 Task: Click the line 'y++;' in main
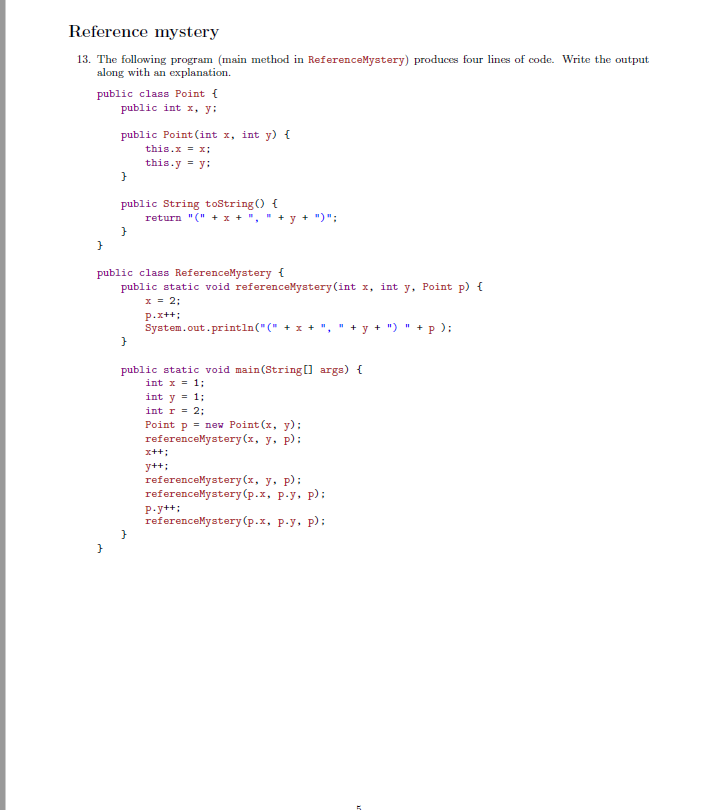pyautogui.click(x=157, y=466)
